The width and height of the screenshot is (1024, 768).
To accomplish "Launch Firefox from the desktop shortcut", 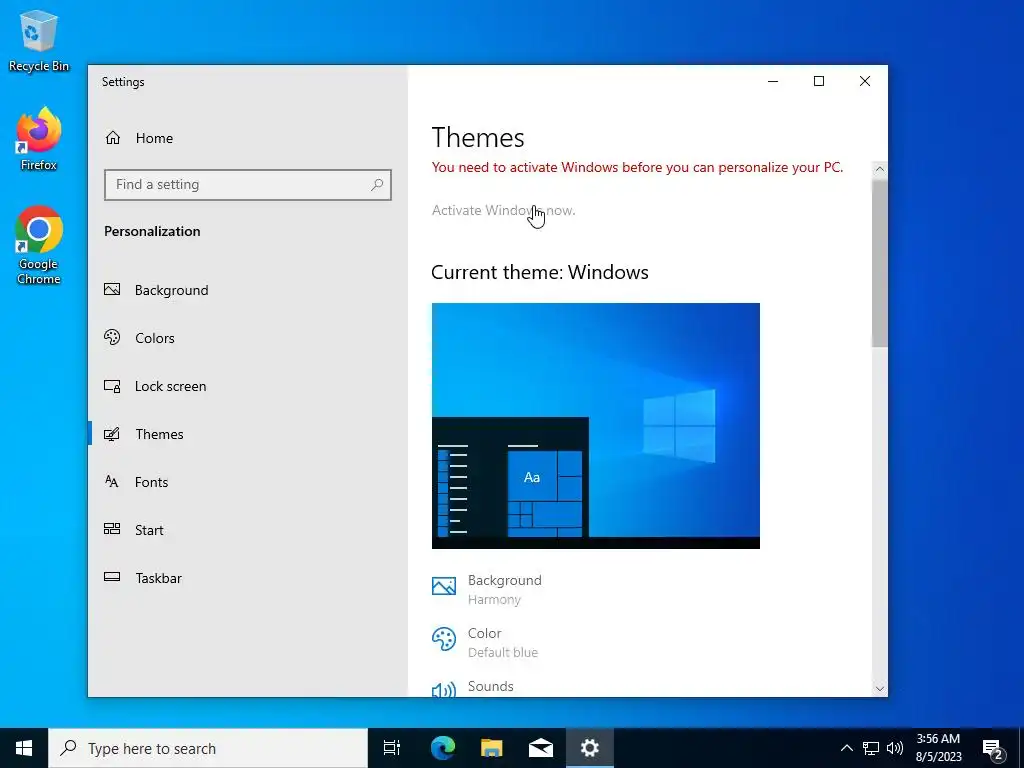I will [39, 139].
